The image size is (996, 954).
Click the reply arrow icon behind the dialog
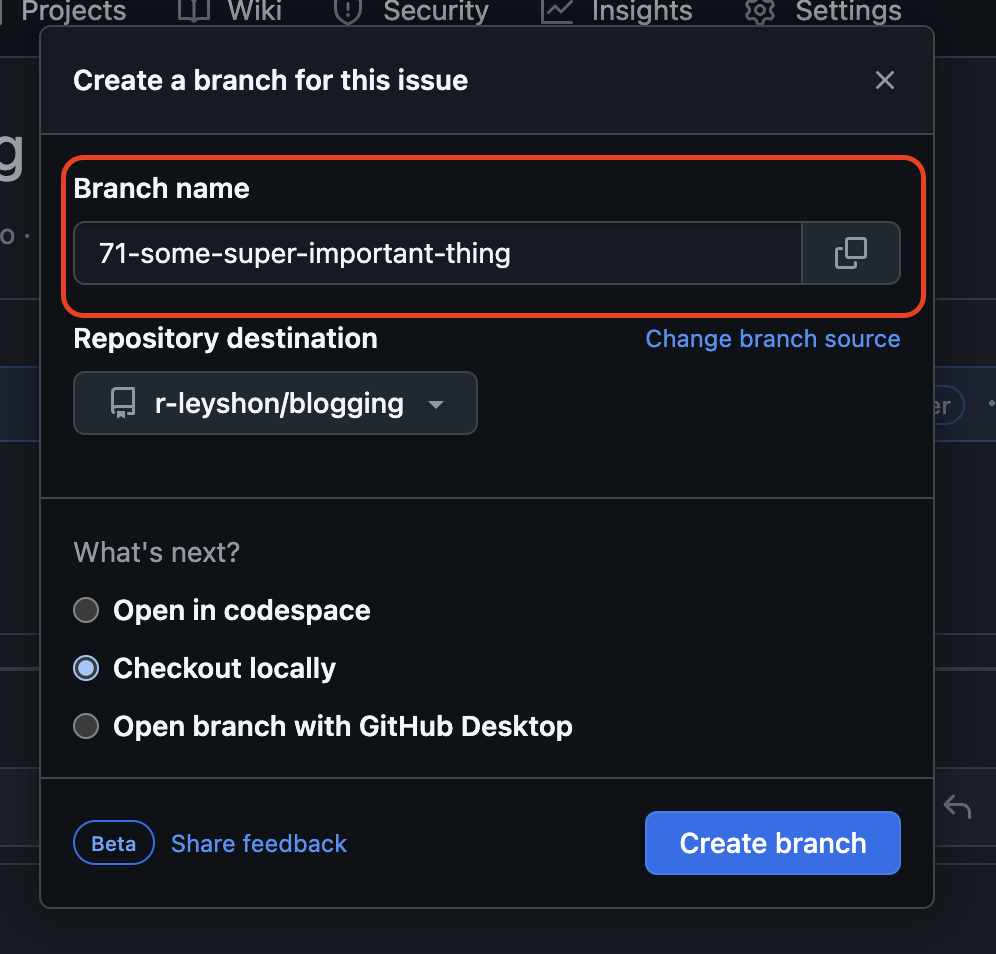(x=957, y=806)
